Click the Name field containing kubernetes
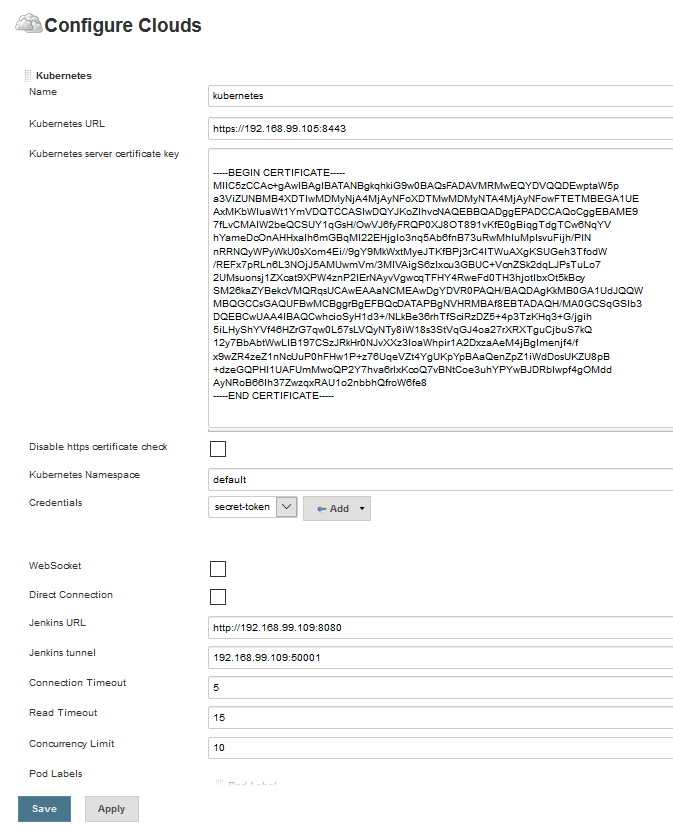The height and width of the screenshot is (829, 673). pos(440,96)
